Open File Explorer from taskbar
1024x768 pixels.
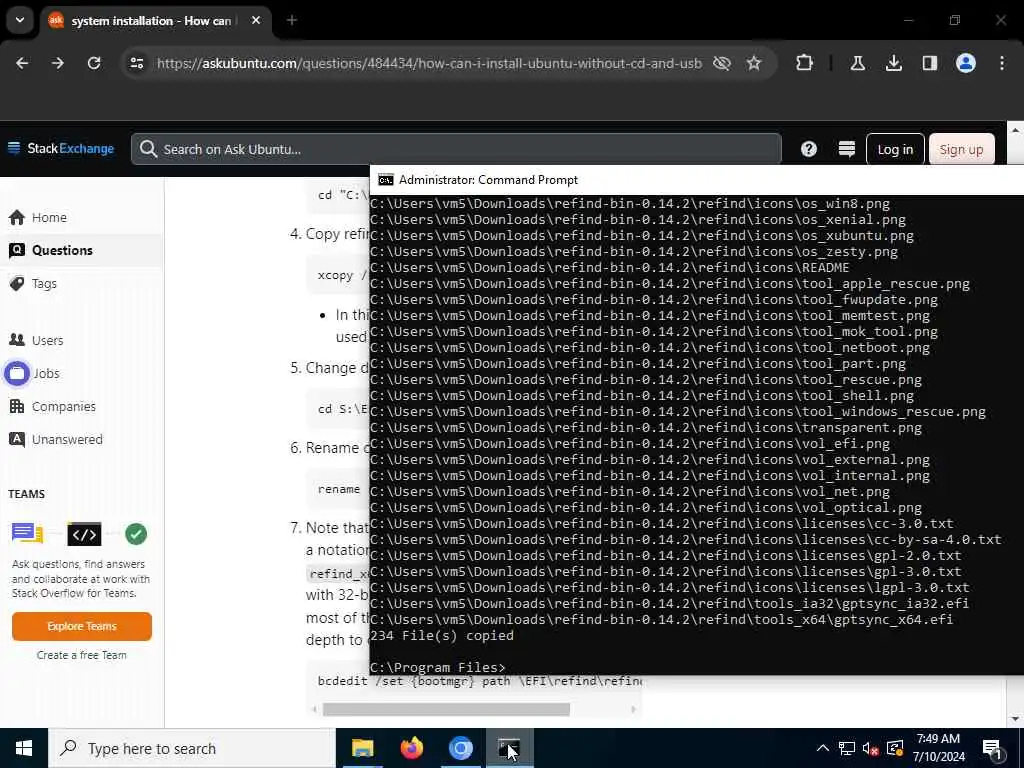362,748
